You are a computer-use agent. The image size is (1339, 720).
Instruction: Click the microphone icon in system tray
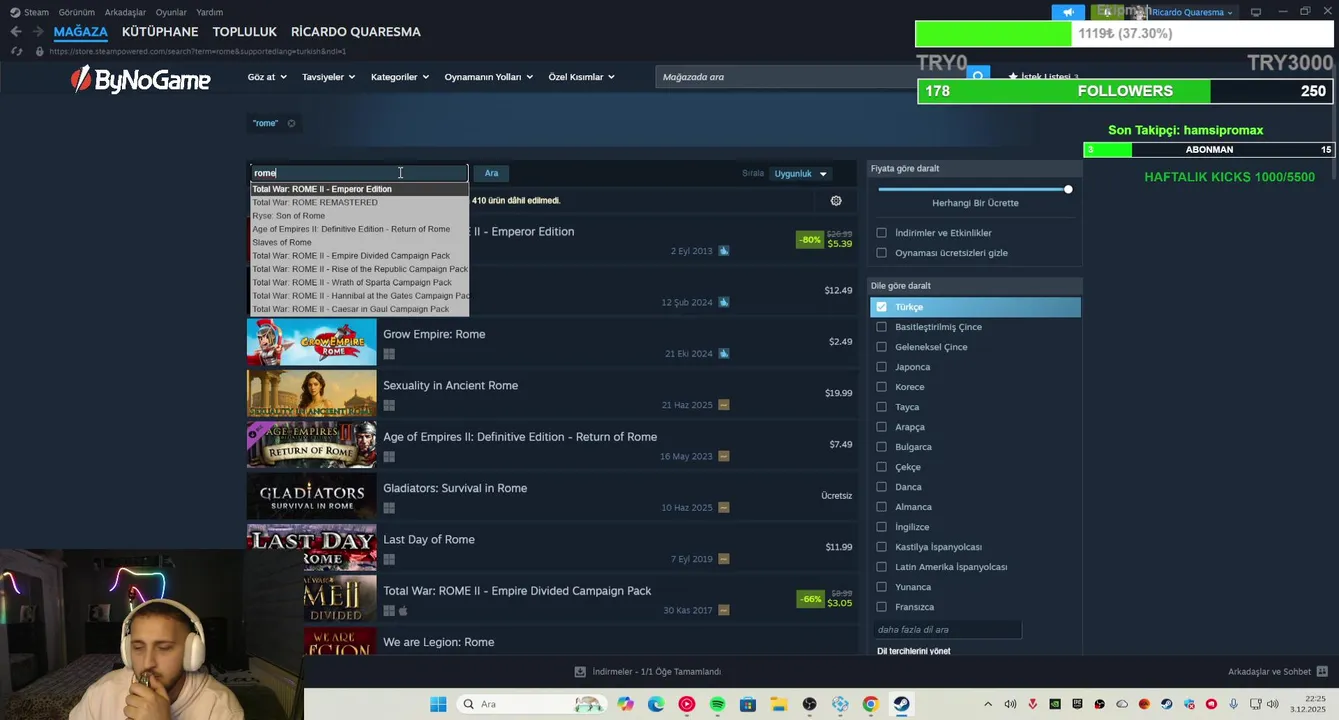point(1233,704)
